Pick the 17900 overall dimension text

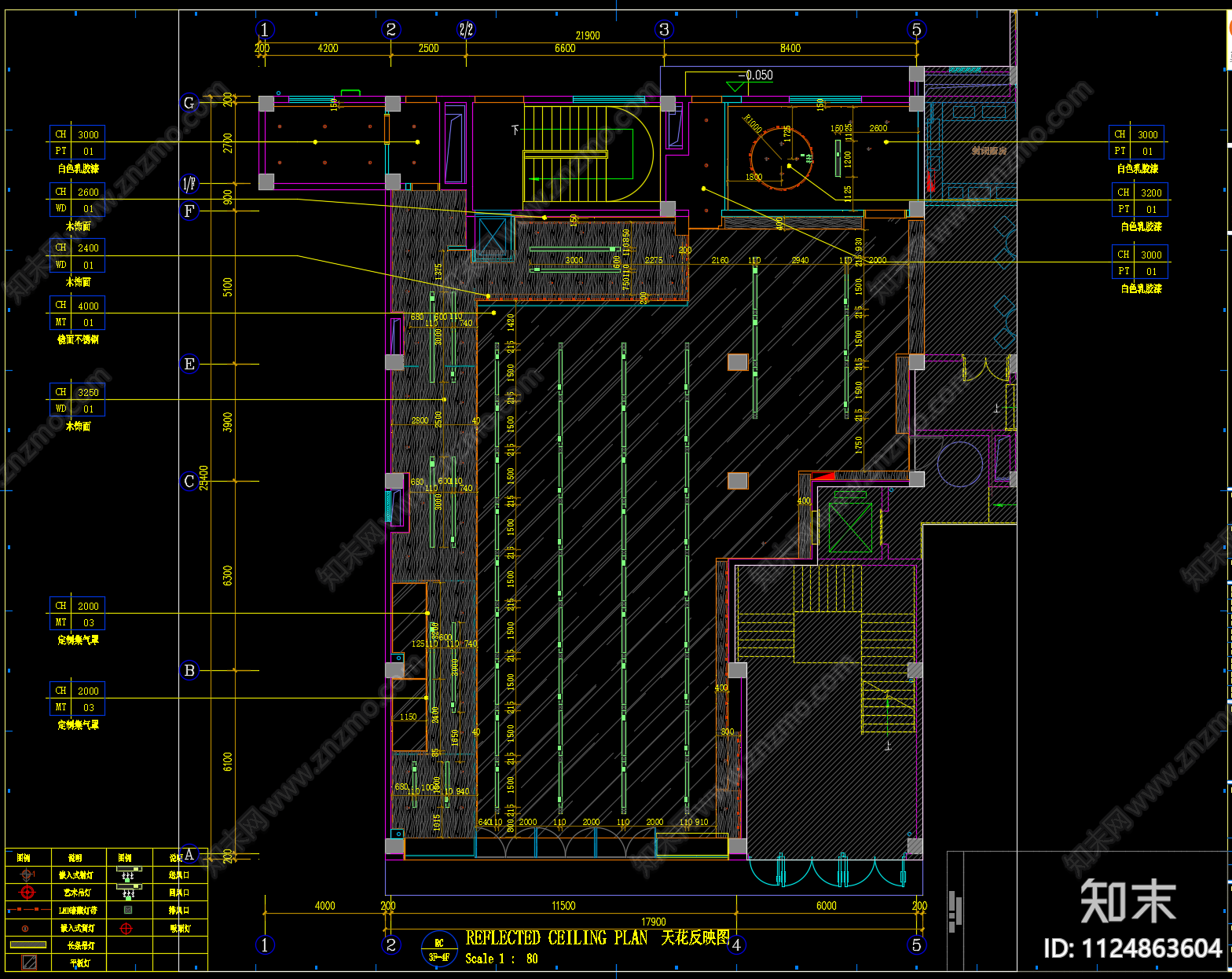[x=654, y=922]
